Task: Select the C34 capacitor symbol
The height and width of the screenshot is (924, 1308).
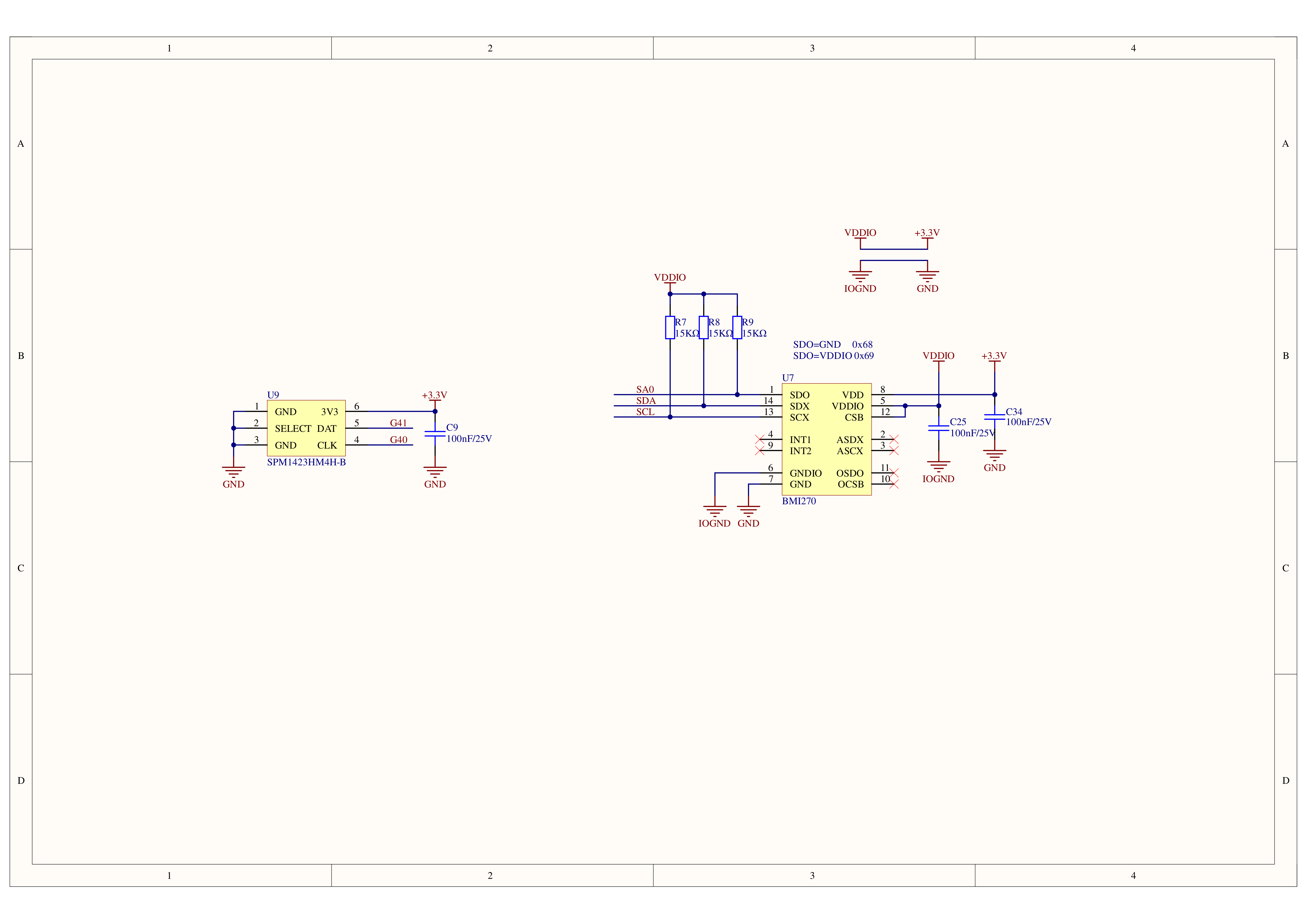Action: pos(995,417)
